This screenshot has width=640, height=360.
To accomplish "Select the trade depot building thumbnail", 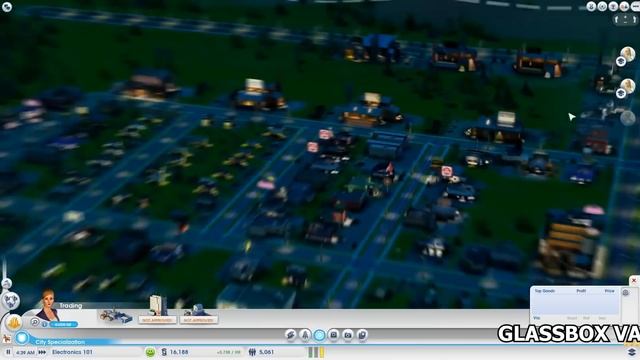I will point(116,317).
